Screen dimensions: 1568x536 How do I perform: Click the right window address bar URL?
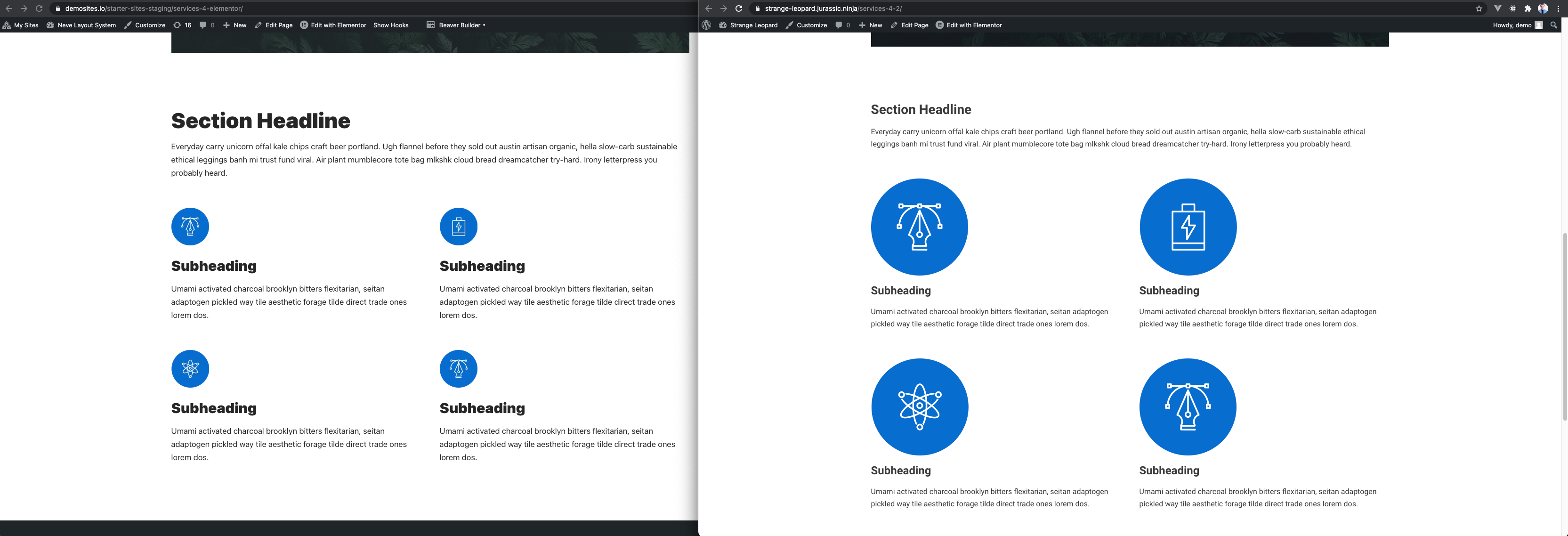833,8
